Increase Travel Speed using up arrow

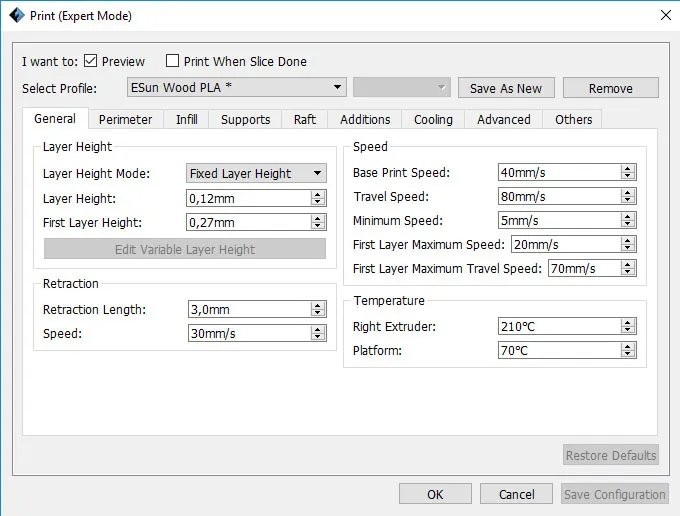point(628,192)
